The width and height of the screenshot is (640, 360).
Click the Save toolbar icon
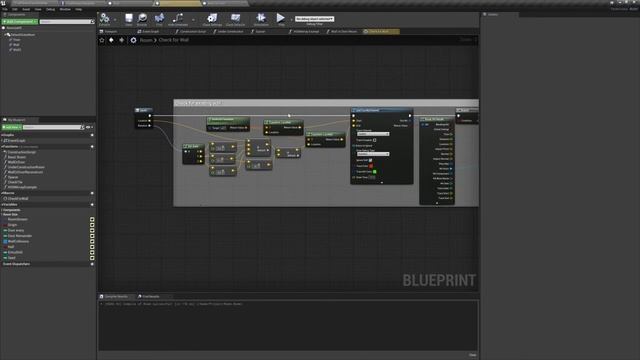click(129, 19)
